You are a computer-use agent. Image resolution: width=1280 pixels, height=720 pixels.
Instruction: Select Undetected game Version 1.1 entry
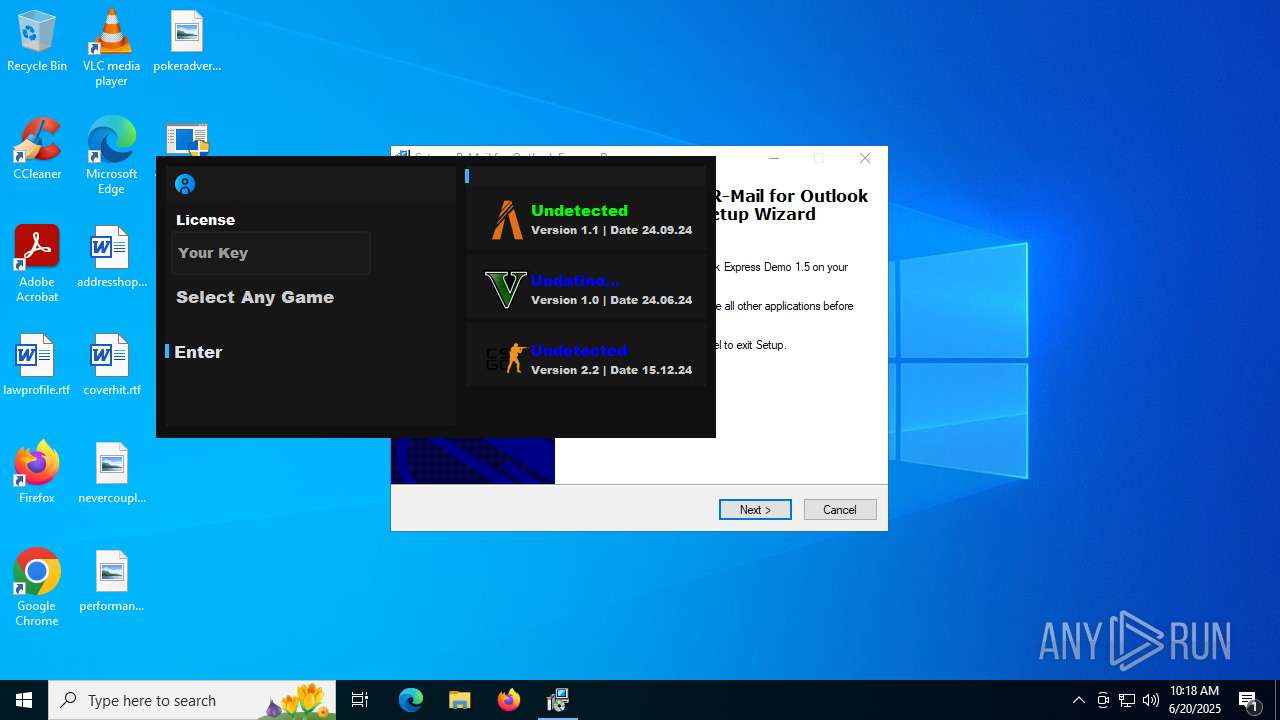click(586, 219)
